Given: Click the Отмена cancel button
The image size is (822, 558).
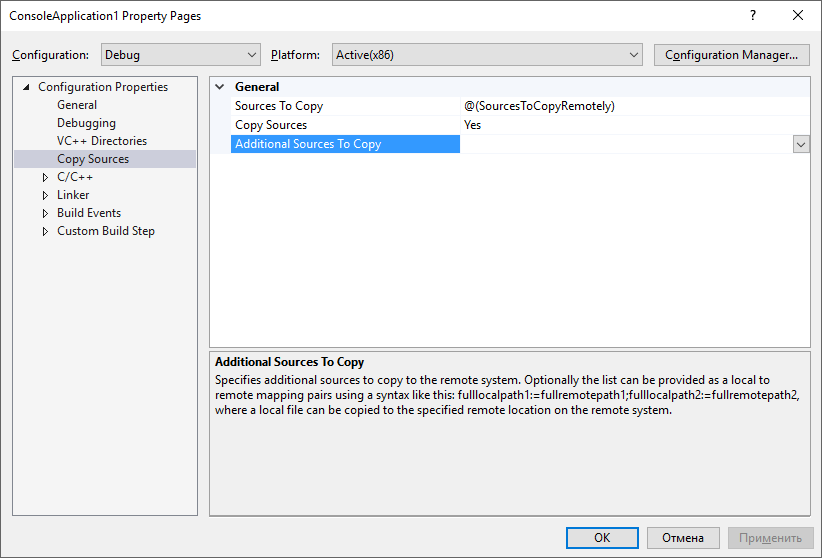Looking at the screenshot, I should coord(683,538).
